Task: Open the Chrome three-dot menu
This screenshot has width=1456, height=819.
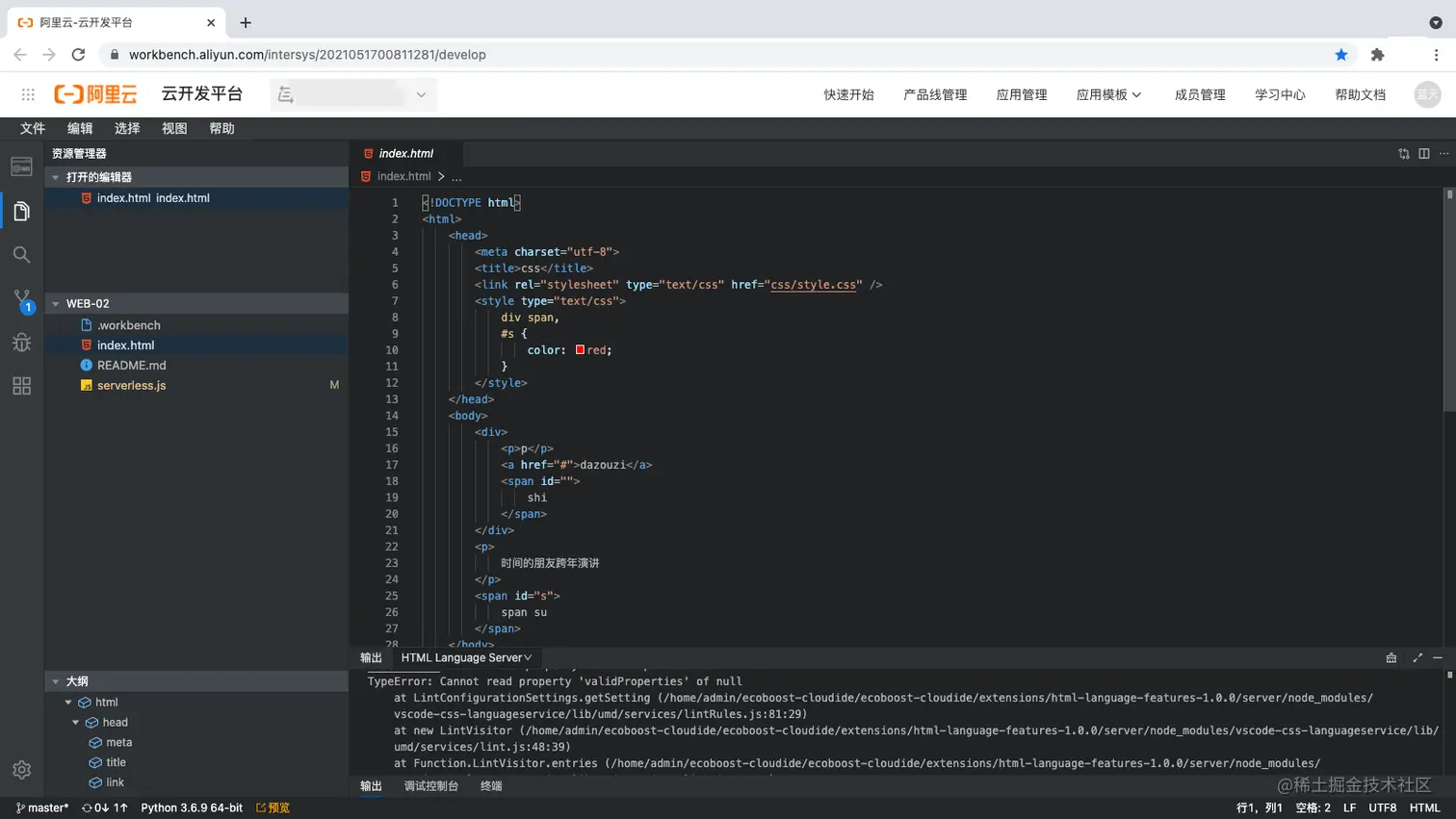Action: 1436,55
